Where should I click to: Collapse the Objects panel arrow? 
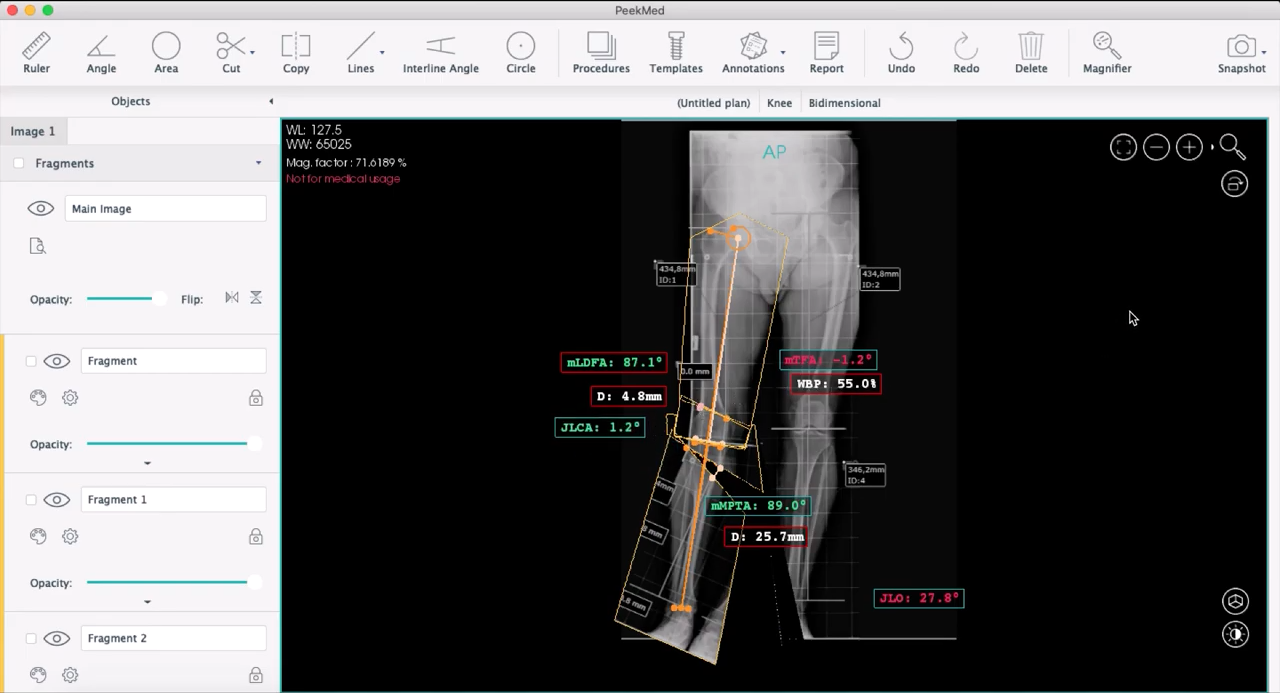pos(271,101)
